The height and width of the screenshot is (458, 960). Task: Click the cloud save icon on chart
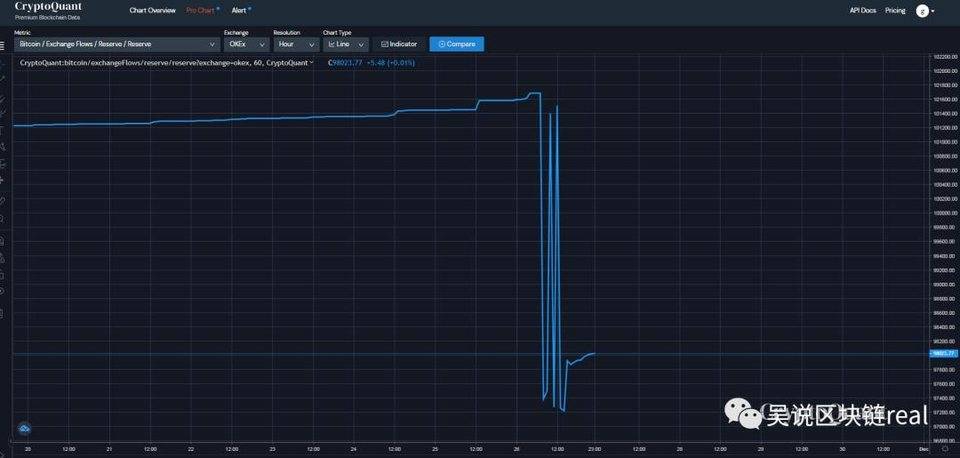pyautogui.click(x=24, y=429)
